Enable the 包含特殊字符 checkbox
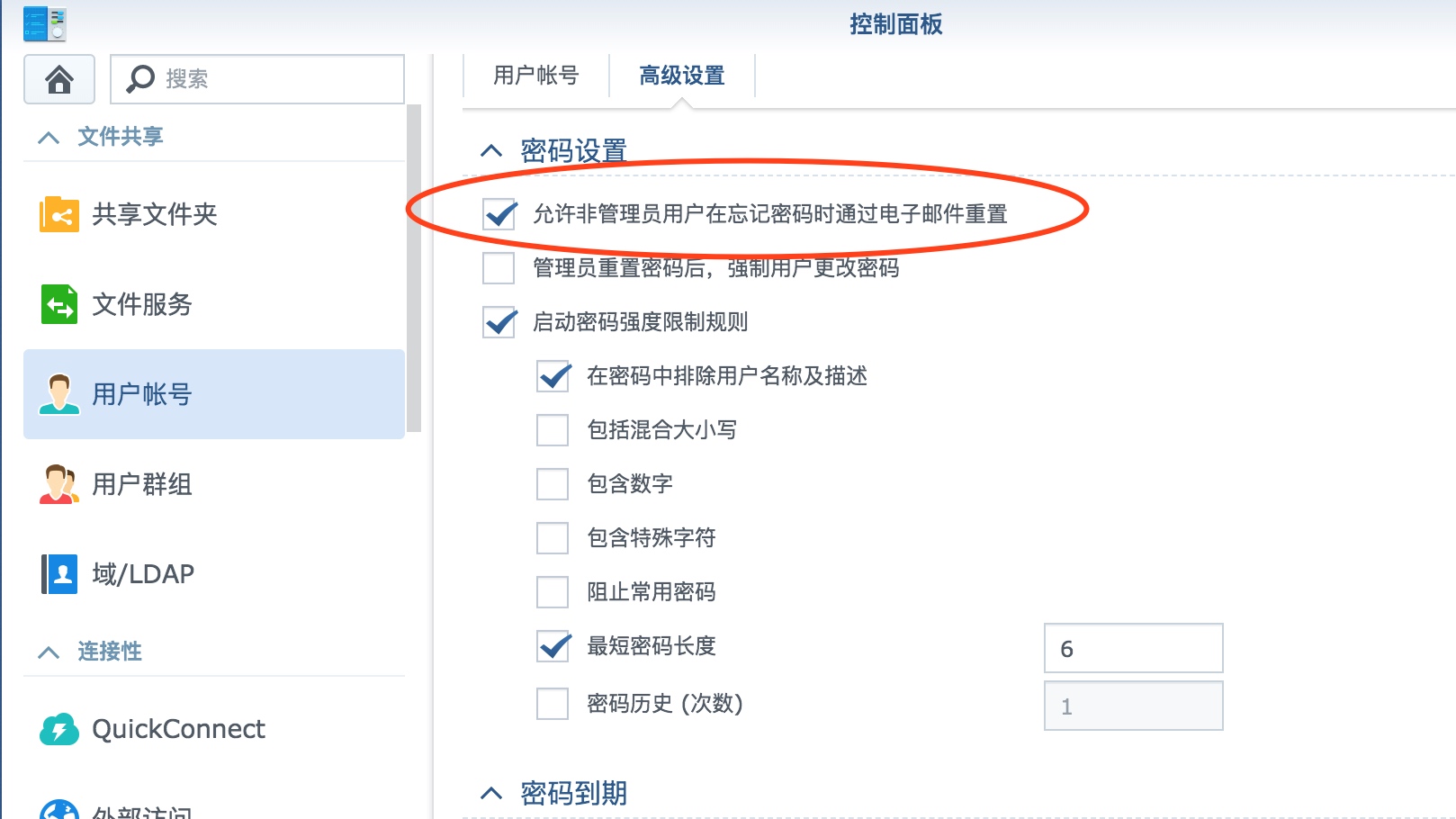This screenshot has height=819, width=1456. (x=553, y=538)
